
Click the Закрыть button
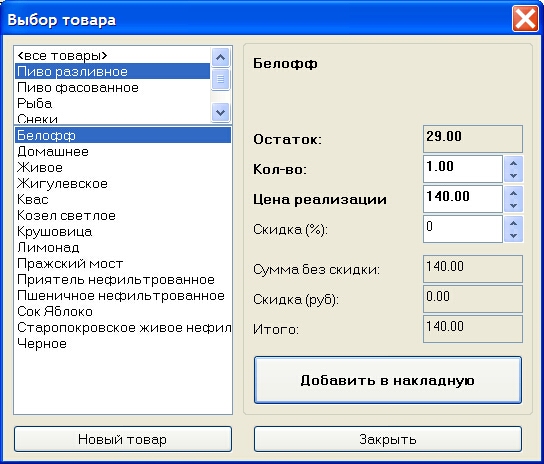[x=388, y=439]
